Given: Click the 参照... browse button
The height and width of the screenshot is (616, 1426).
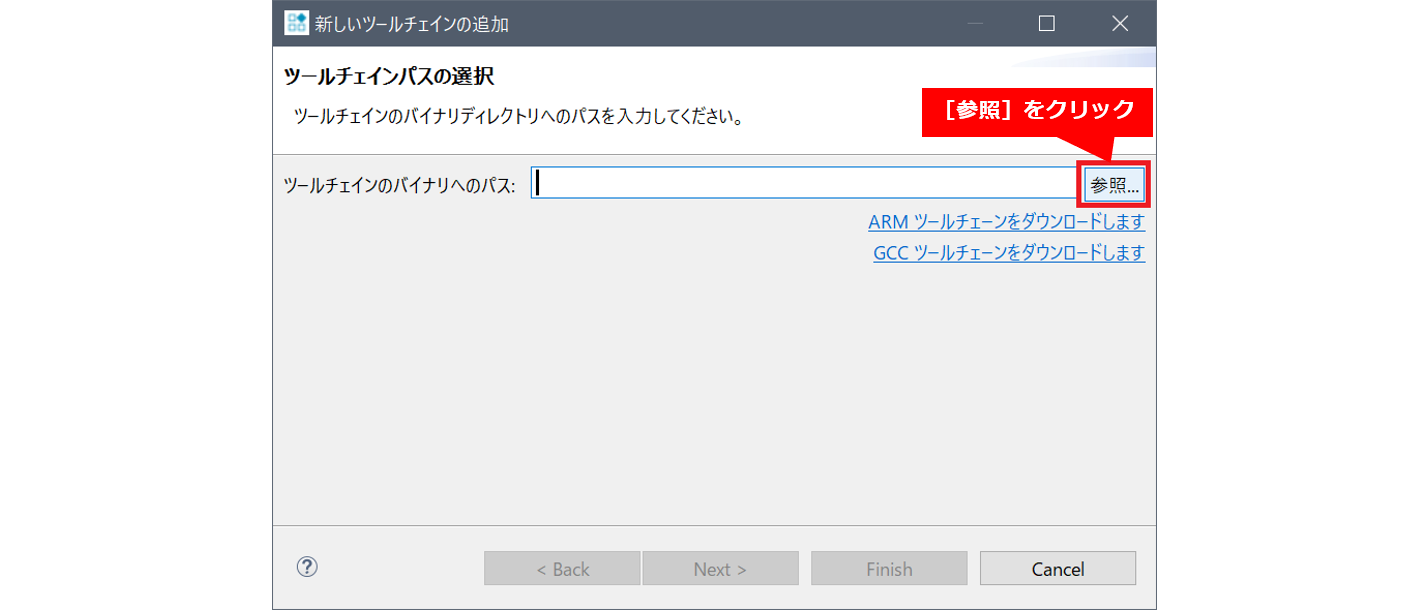Looking at the screenshot, I should coord(1115,184).
